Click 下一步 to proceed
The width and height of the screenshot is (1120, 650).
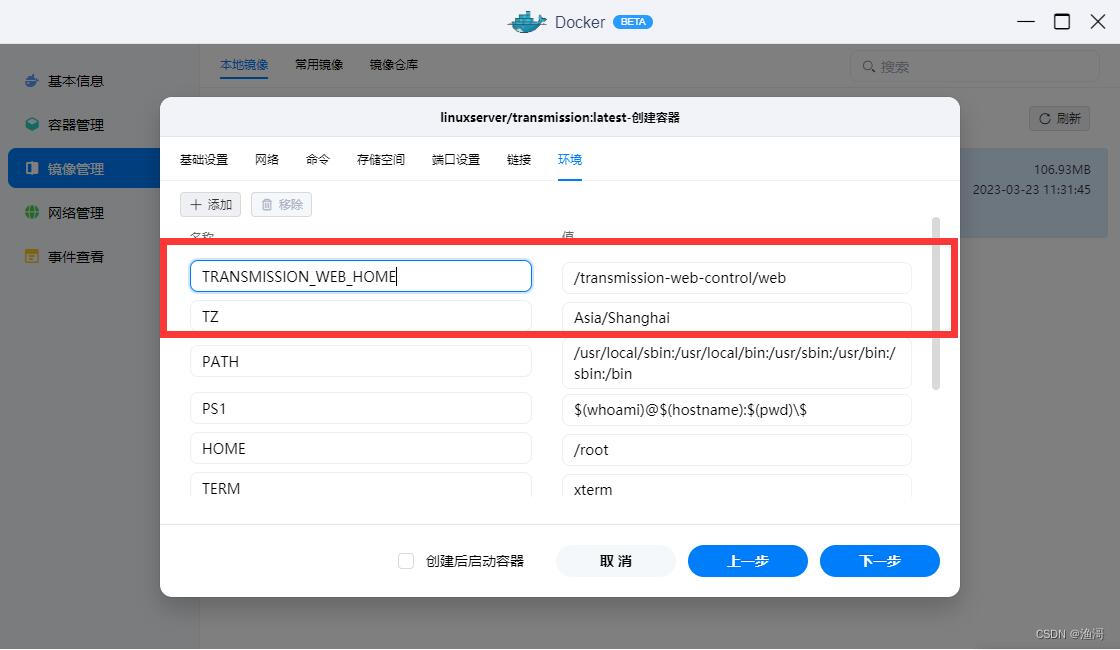(x=880, y=561)
